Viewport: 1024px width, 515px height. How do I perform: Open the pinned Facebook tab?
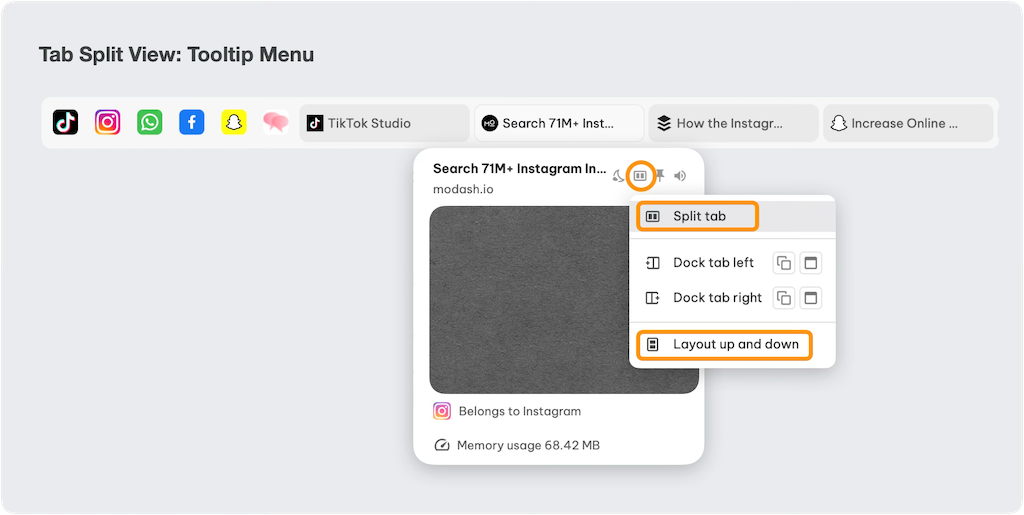[x=192, y=122]
